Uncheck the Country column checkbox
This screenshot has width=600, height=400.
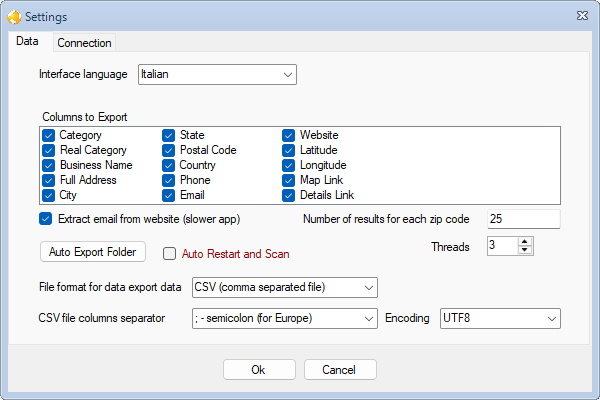(x=168, y=165)
